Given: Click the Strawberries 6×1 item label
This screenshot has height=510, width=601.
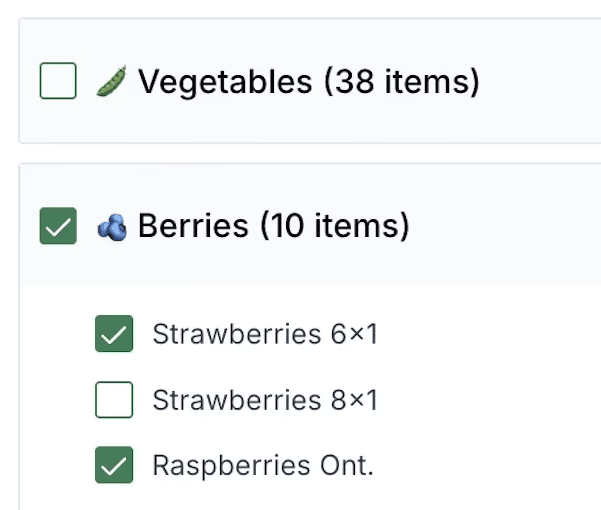Looking at the screenshot, I should pyautogui.click(x=265, y=334).
